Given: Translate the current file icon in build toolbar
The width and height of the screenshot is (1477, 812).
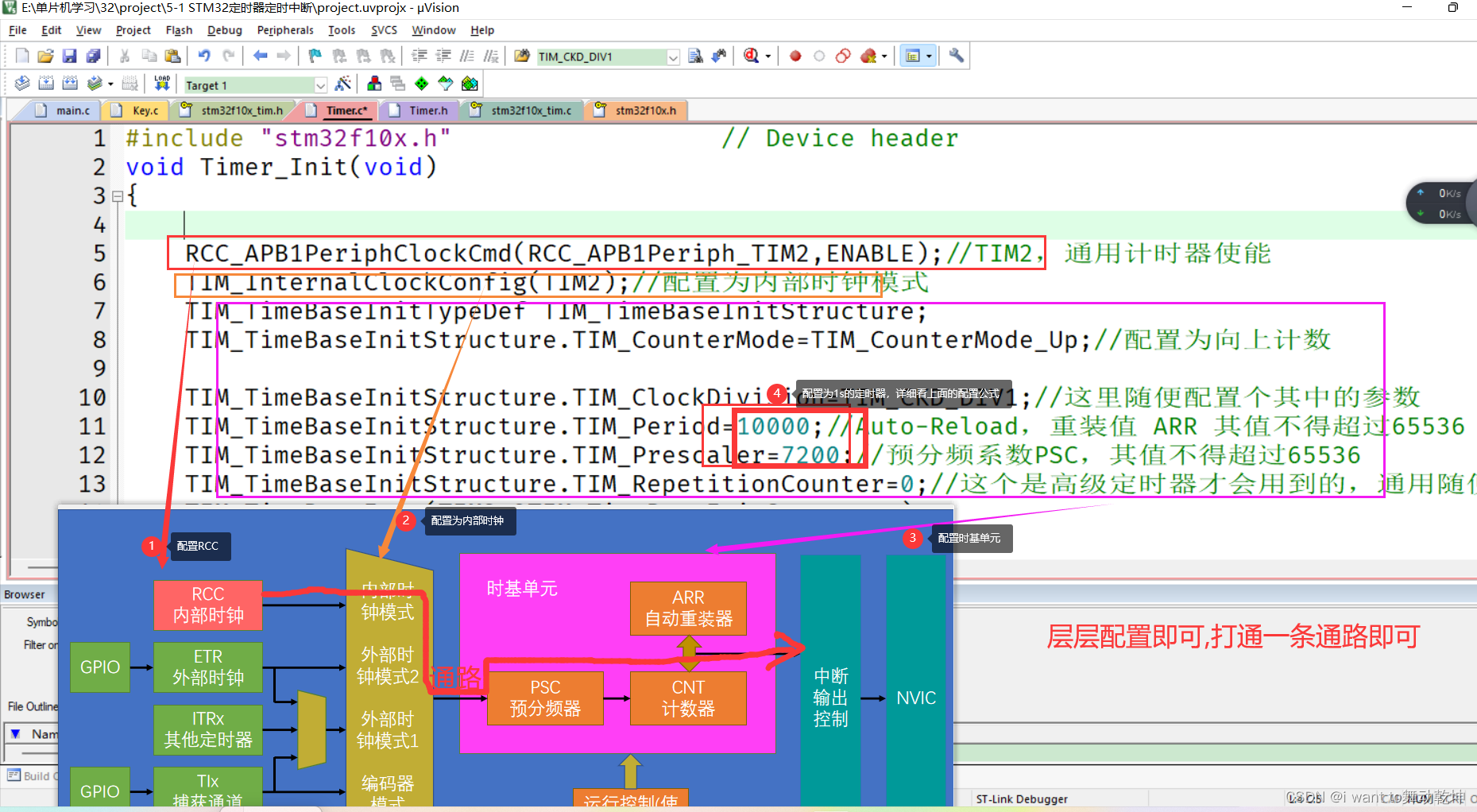Looking at the screenshot, I should (22, 83).
